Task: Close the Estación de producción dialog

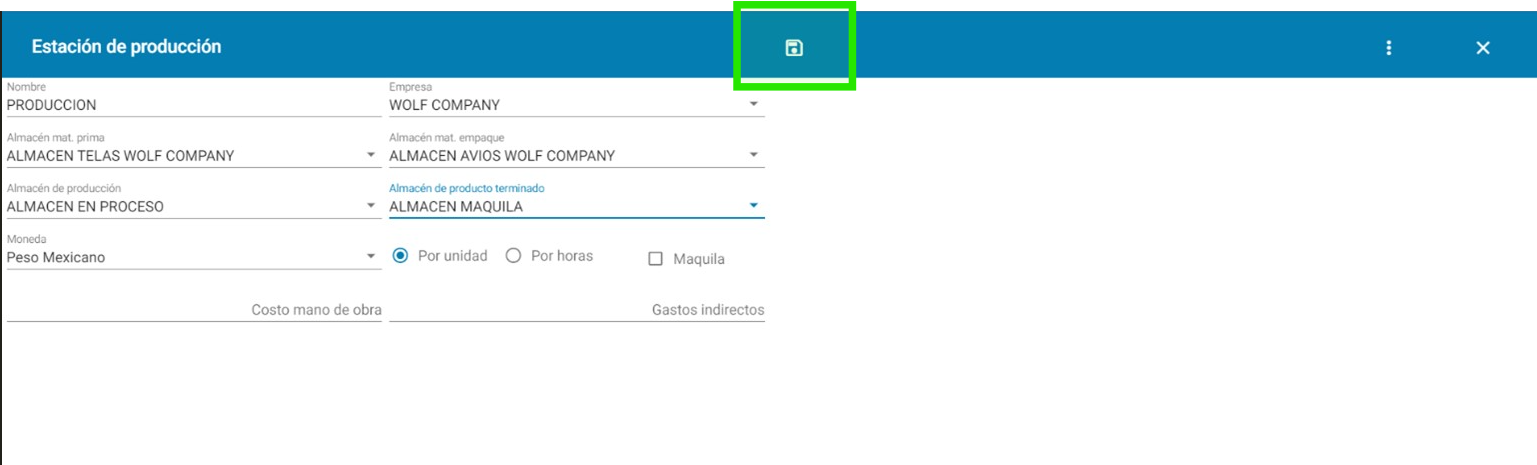Action: [x=1483, y=48]
